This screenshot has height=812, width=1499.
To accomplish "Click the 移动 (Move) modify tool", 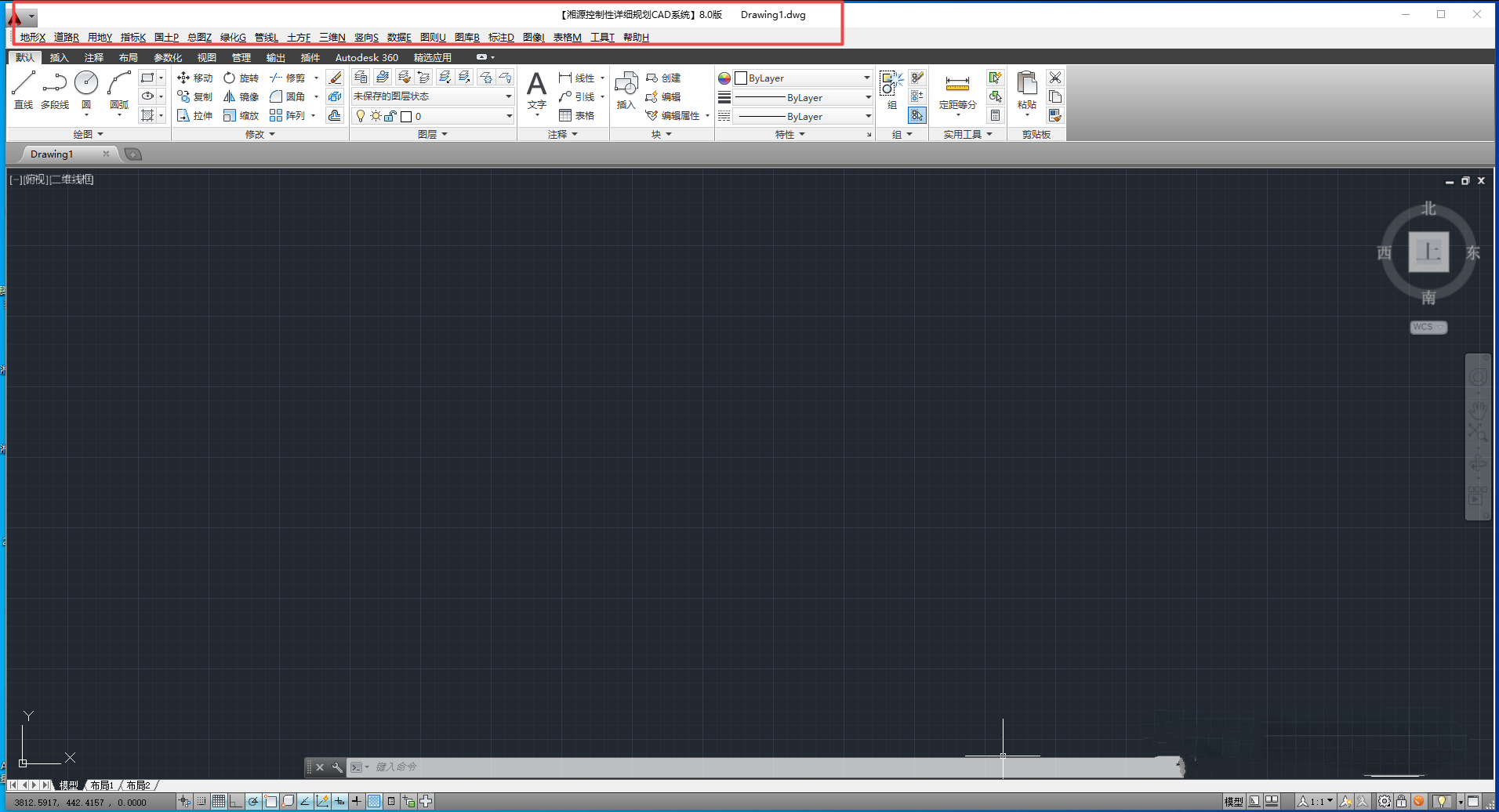I will tap(195, 78).
